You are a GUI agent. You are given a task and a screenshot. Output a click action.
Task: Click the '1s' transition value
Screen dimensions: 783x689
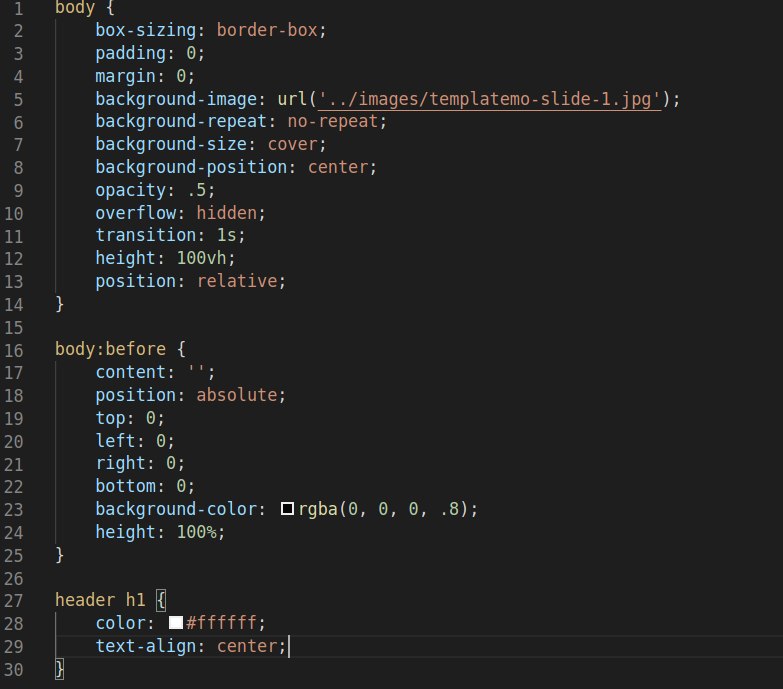point(226,235)
